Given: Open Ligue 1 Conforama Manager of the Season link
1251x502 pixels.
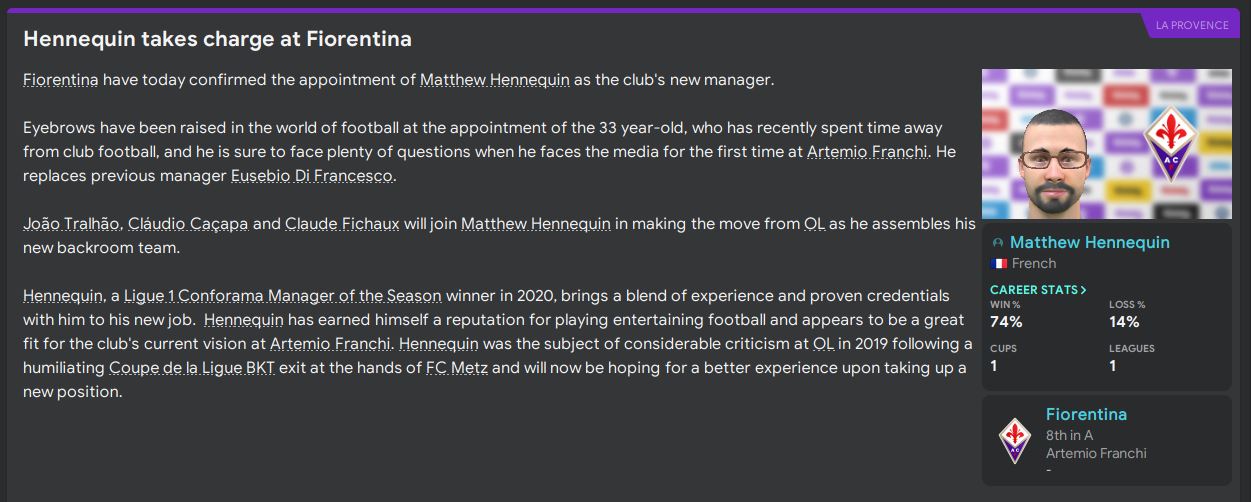Looking at the screenshot, I should (282, 296).
